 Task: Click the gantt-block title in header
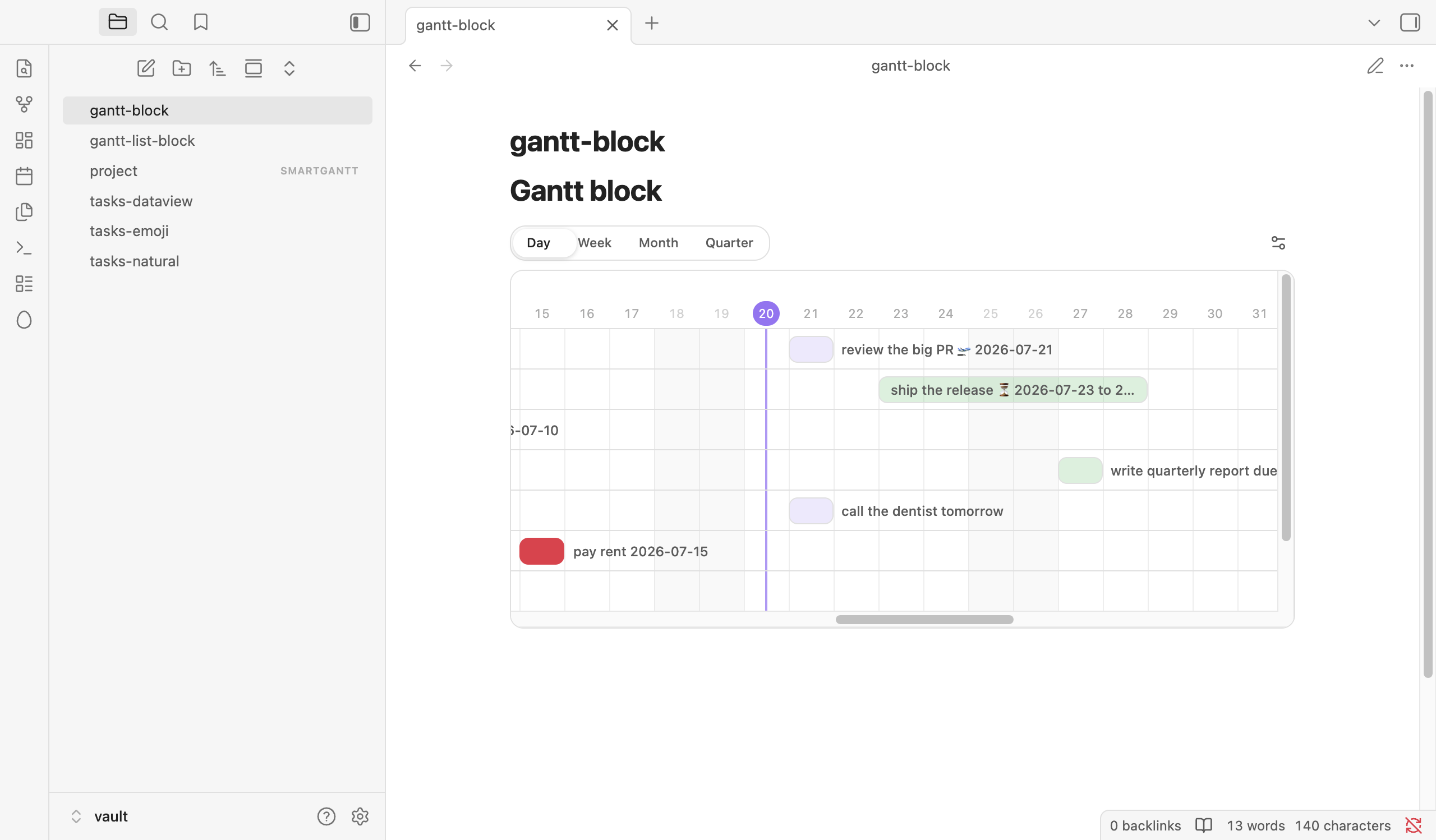tap(910, 66)
